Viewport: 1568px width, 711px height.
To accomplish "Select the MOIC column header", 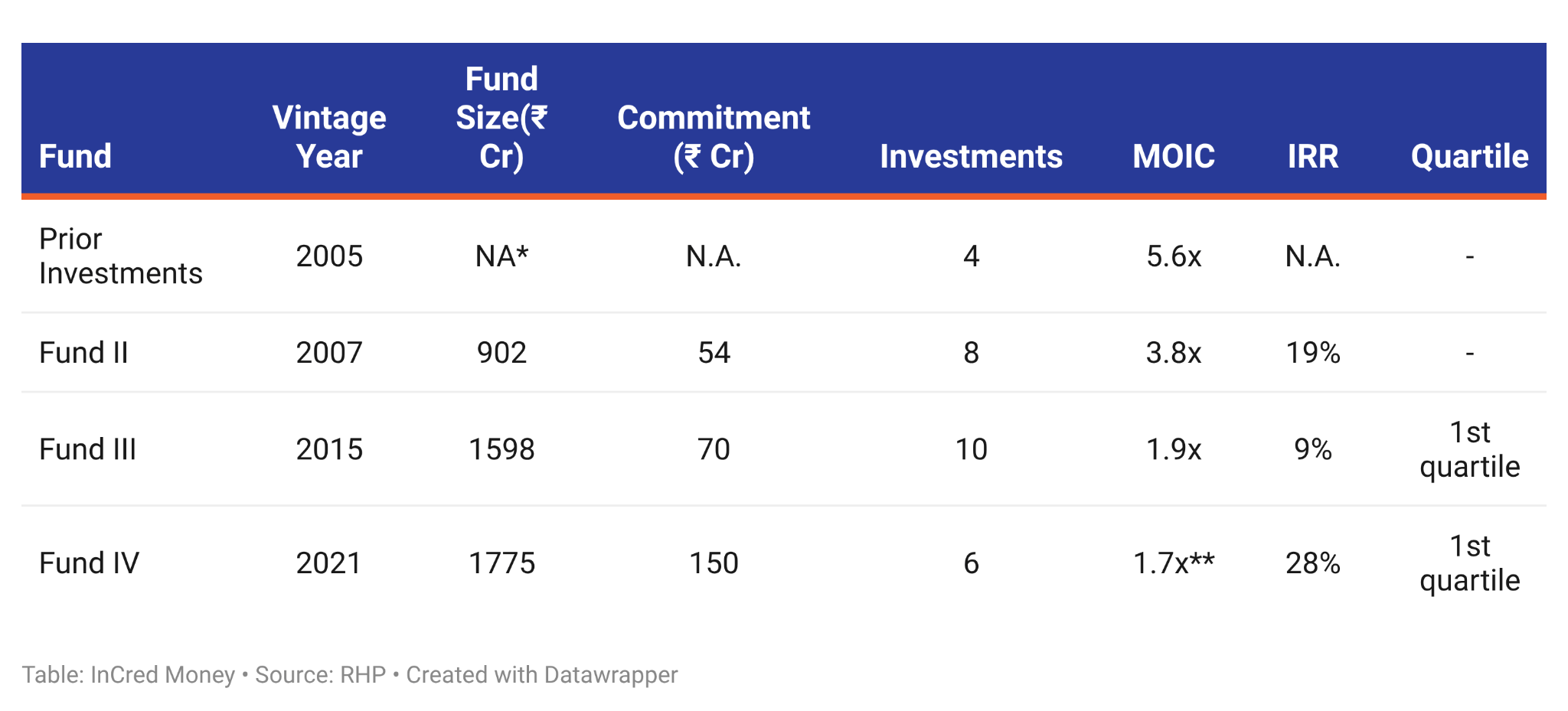I will (1174, 156).
